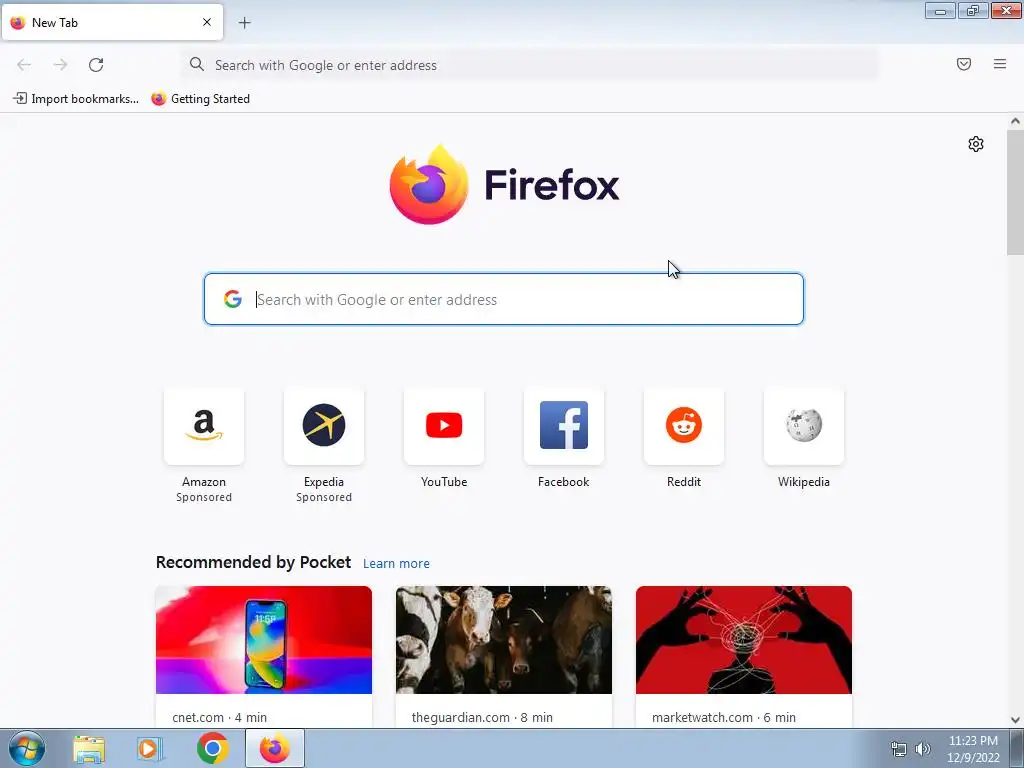Click cnet.com 4 min source text
Screen dimensions: 1024x768
(x=219, y=717)
